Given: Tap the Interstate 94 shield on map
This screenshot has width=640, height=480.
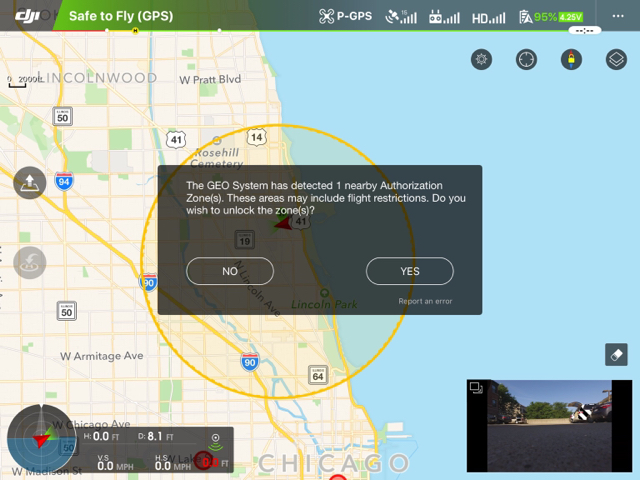Looking at the screenshot, I should pos(64,182).
